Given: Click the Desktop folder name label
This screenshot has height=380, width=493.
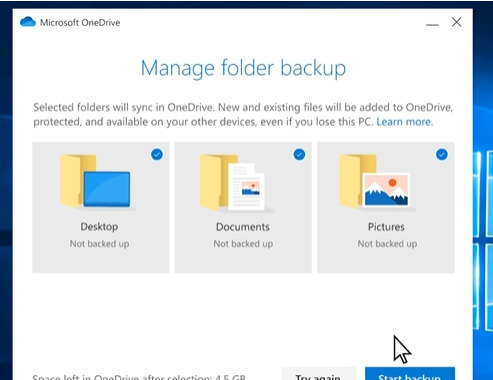Looking at the screenshot, I should click(x=99, y=227).
